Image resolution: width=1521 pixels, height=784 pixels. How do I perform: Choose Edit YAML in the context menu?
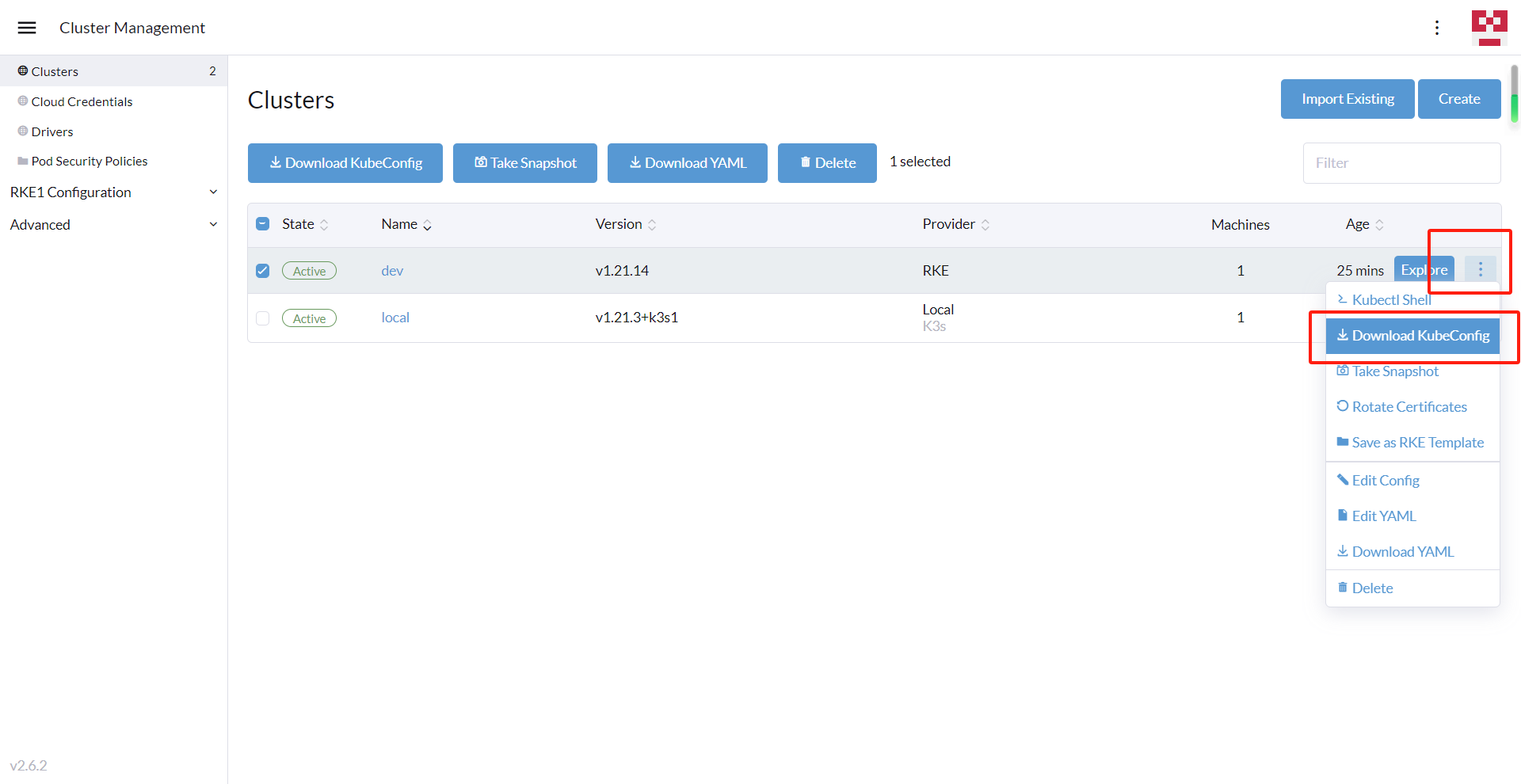(x=1412, y=516)
